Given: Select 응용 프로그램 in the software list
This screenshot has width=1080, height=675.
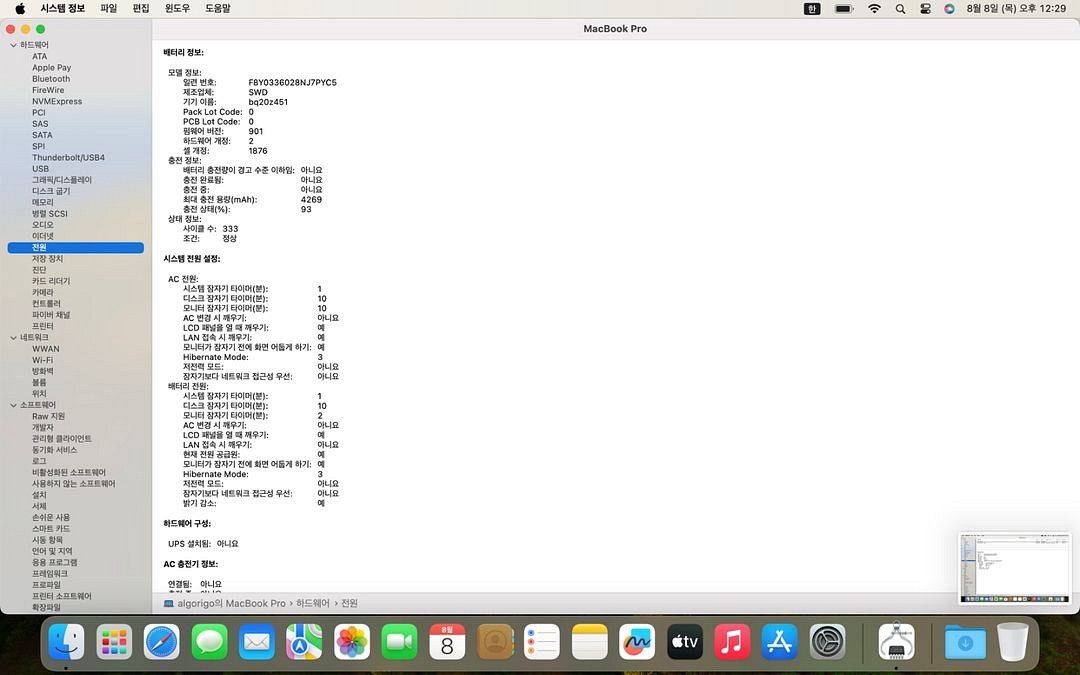Looking at the screenshot, I should point(54,562).
